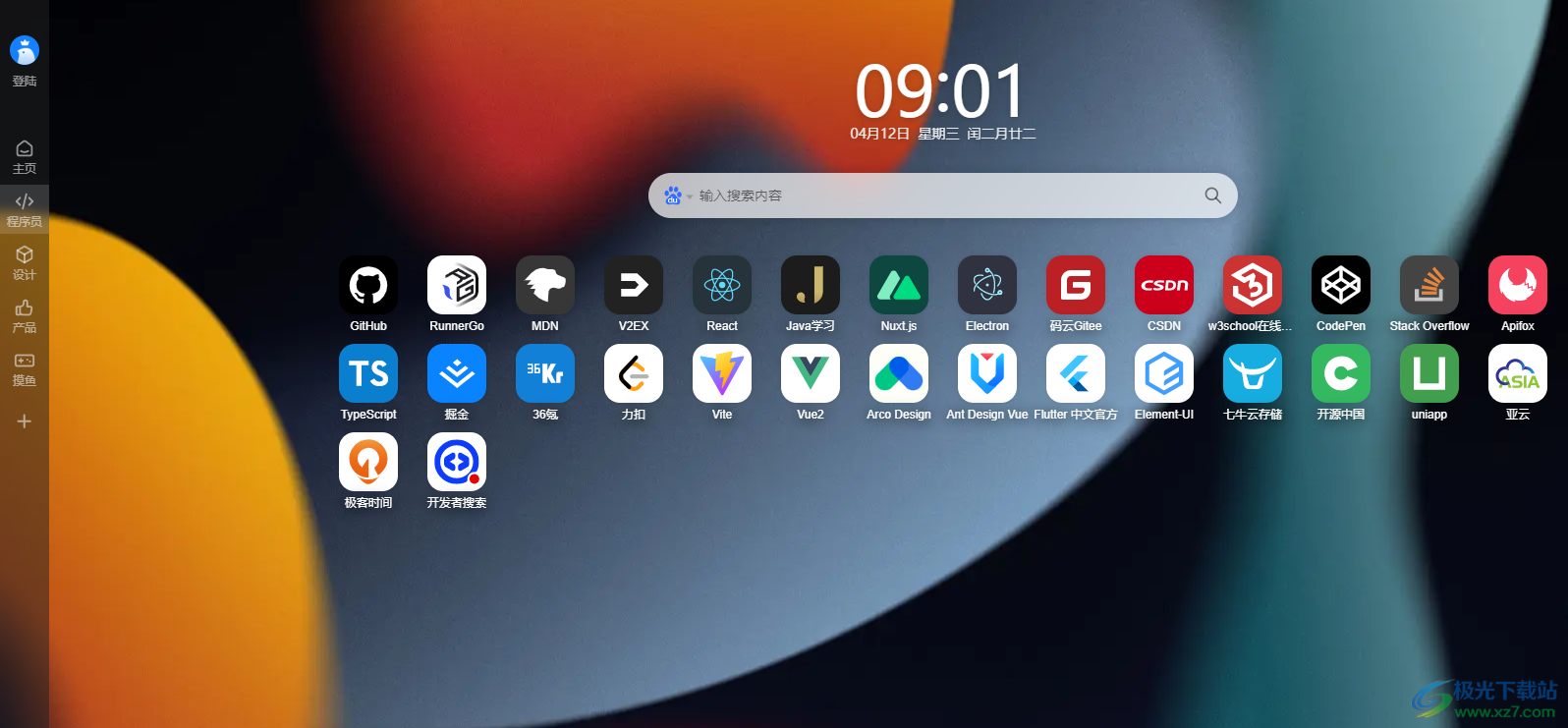1568x728 pixels.
Task: Open the GitHub shortcut icon
Action: pos(368,285)
